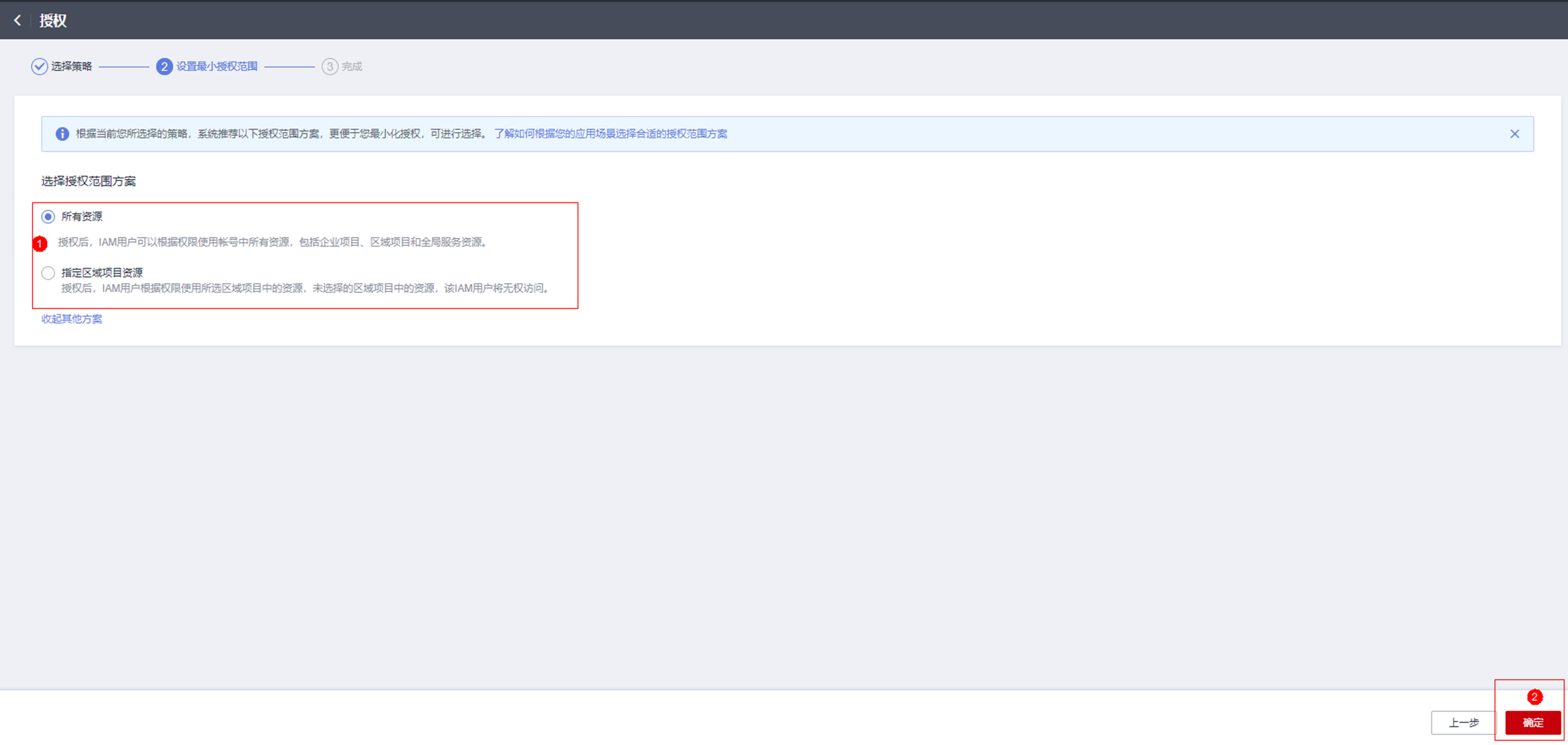1568x745 pixels.
Task: Click the 授权 page title
Action: (53, 20)
